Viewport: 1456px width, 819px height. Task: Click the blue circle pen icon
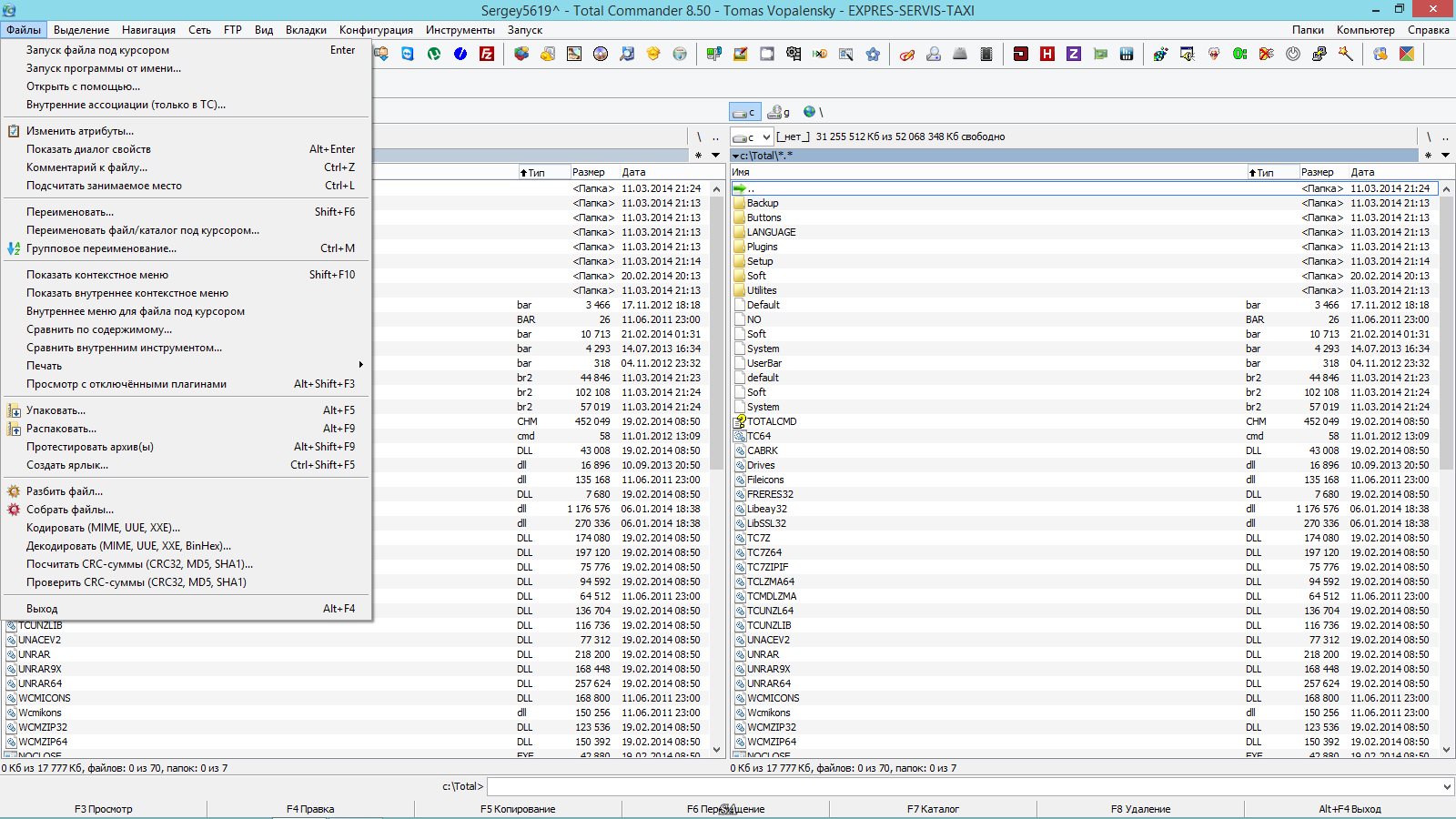(460, 54)
